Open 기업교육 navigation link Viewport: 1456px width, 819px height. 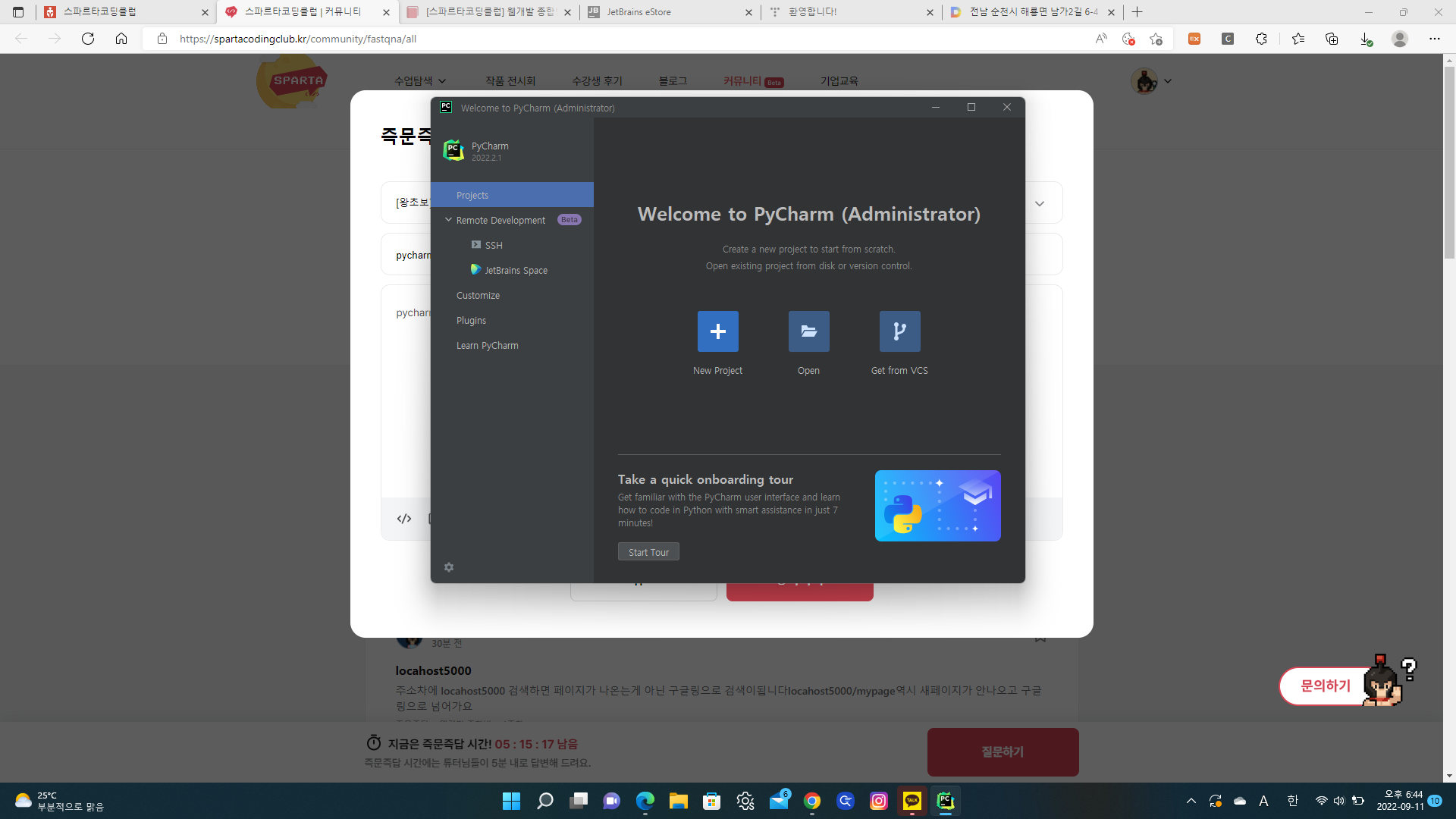839,81
